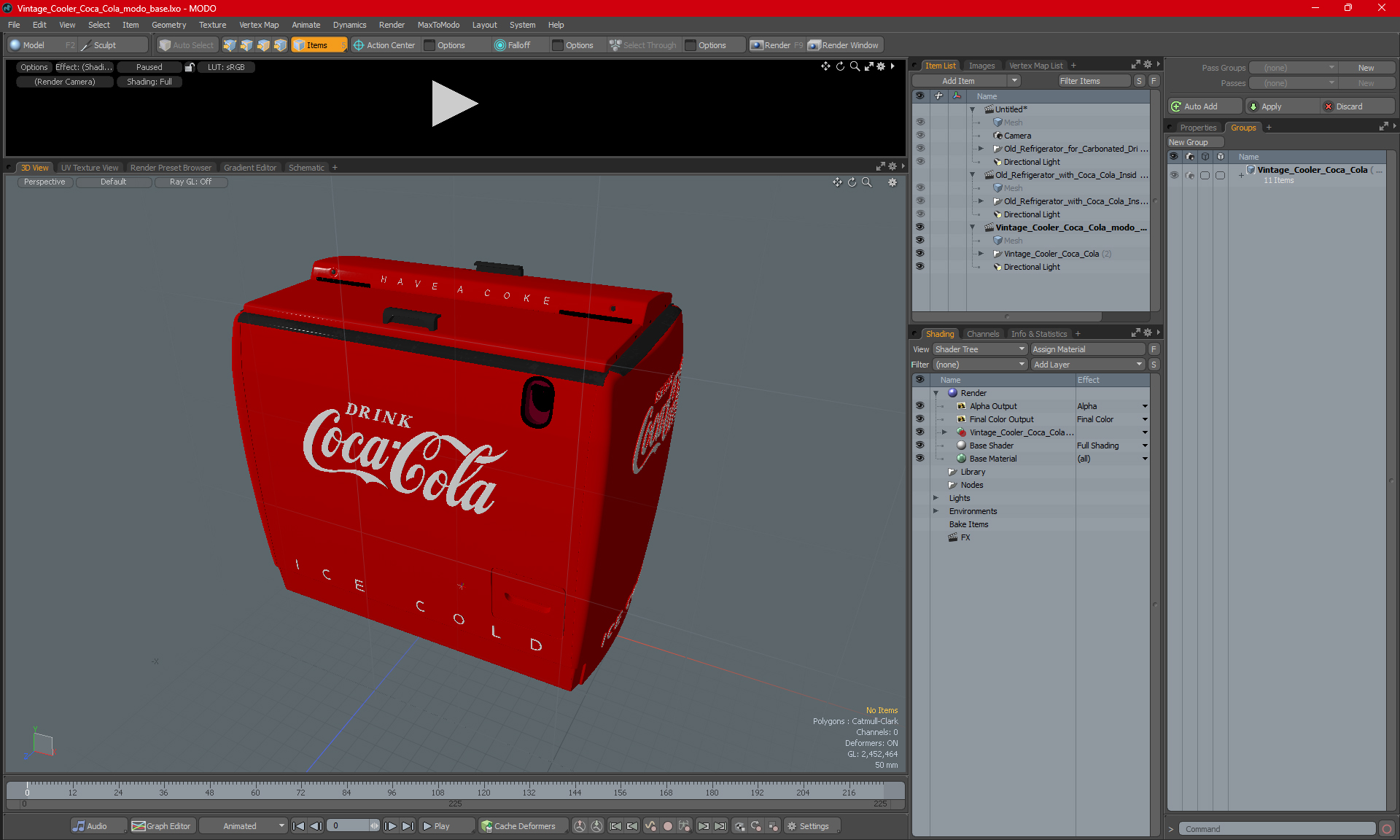Viewport: 1400px width, 840px height.
Task: Select Materials selection mode icon
Action: [x=280, y=45]
